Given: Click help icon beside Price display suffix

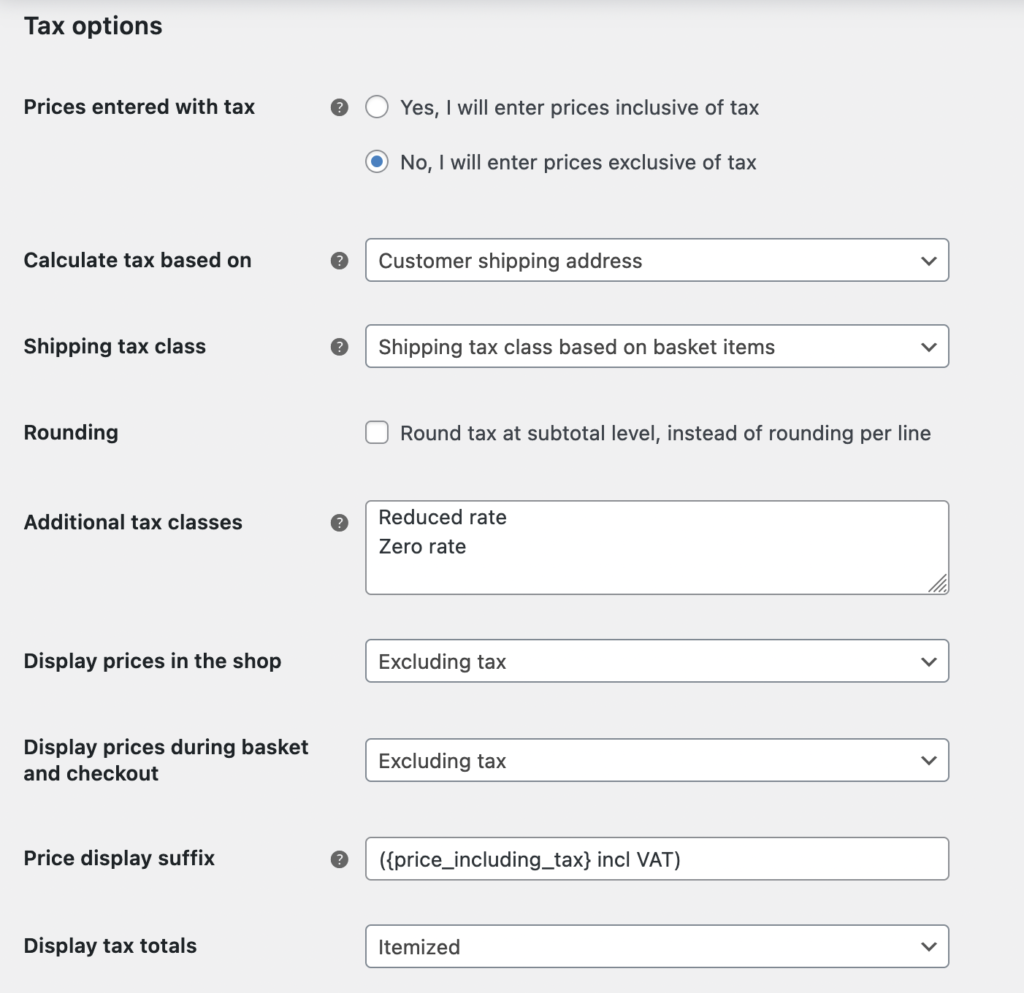Looking at the screenshot, I should [x=340, y=859].
